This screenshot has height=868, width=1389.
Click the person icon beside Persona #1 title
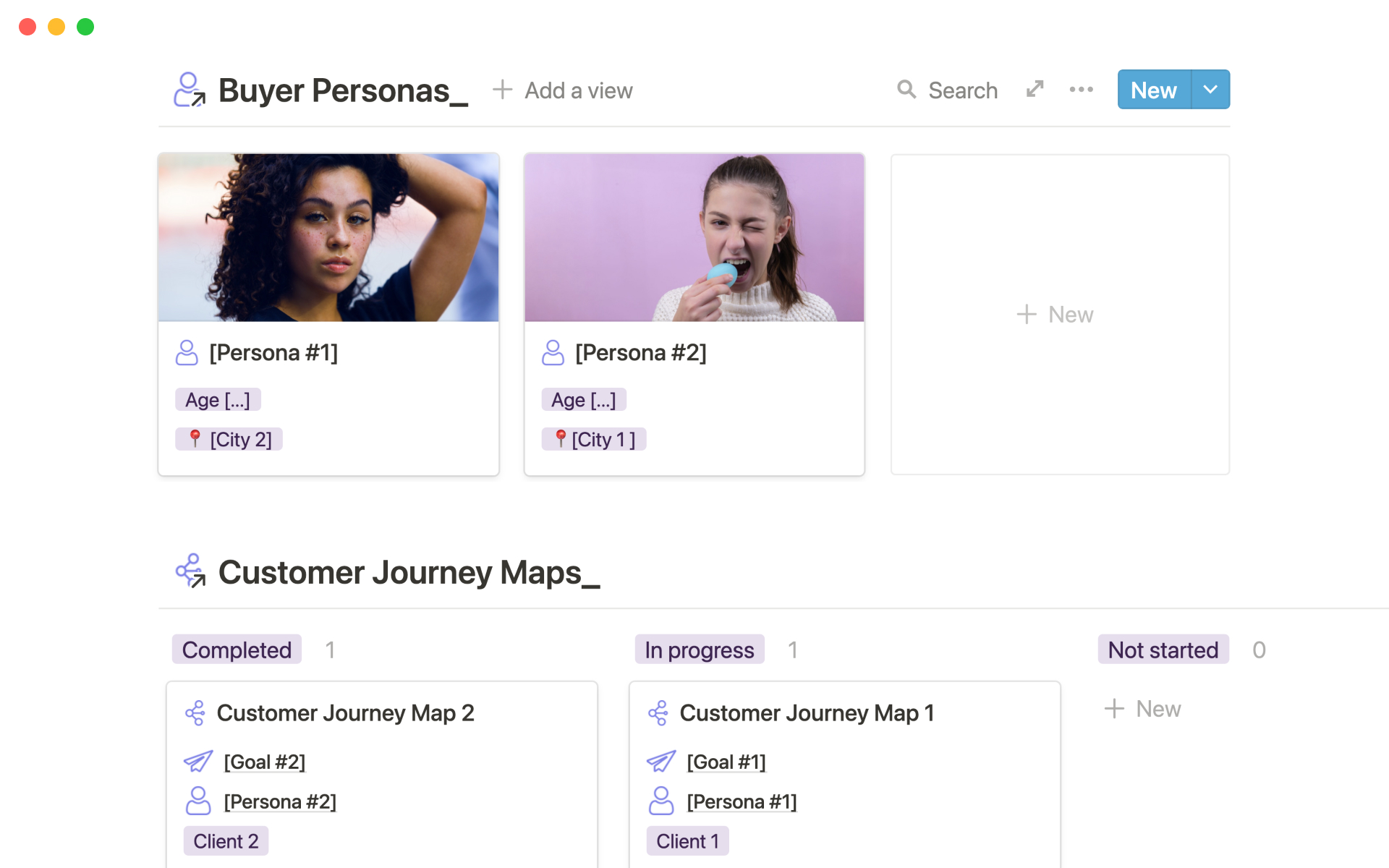tap(187, 353)
